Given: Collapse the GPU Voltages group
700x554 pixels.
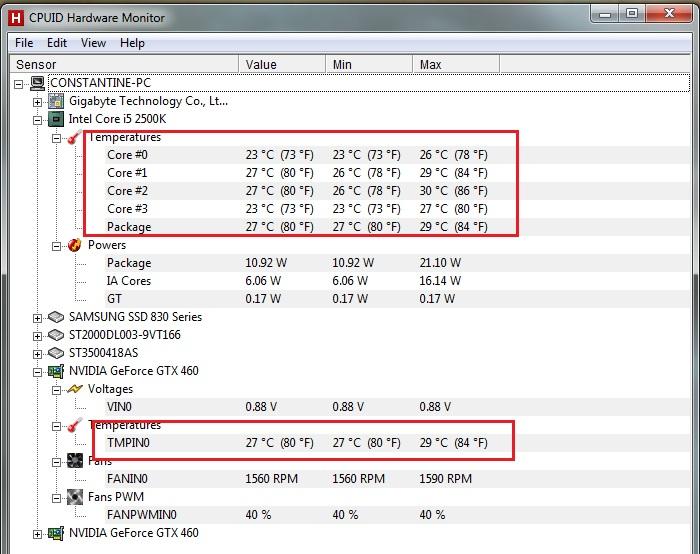Looking at the screenshot, I should click(56, 390).
